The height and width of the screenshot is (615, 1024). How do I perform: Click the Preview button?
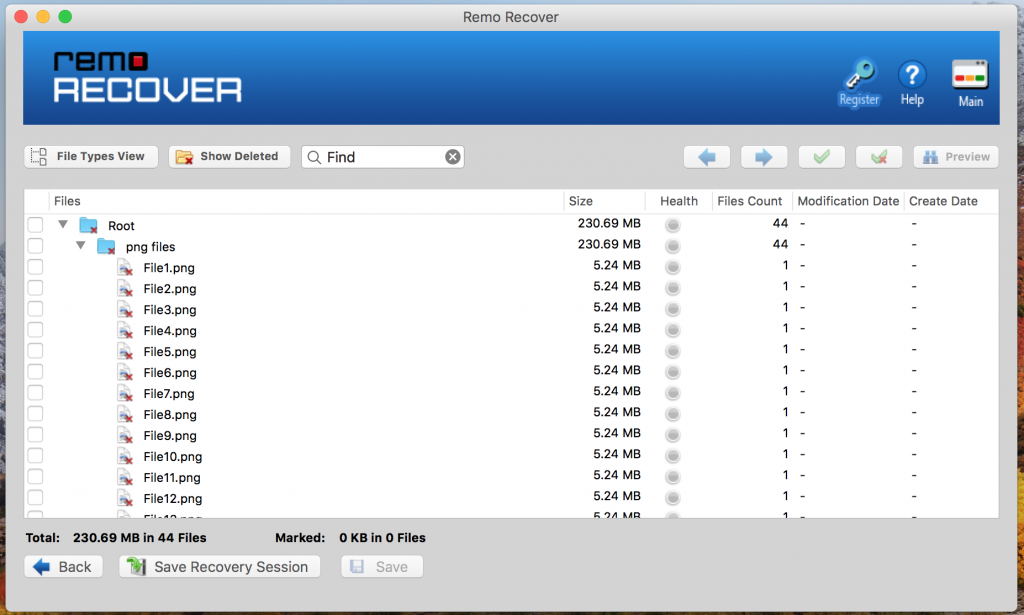point(956,157)
